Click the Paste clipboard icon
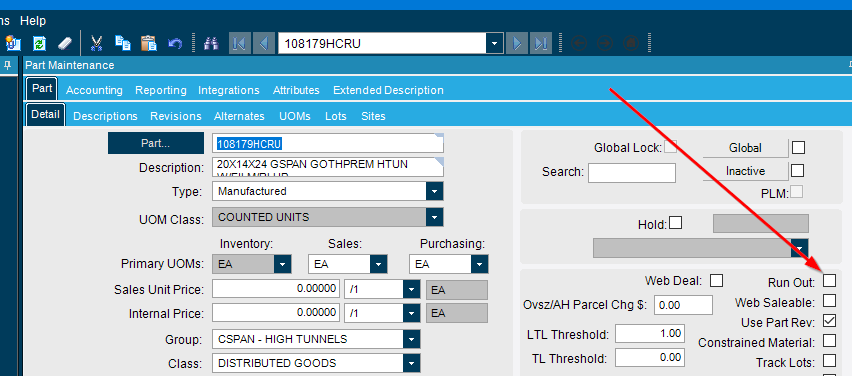 point(148,43)
